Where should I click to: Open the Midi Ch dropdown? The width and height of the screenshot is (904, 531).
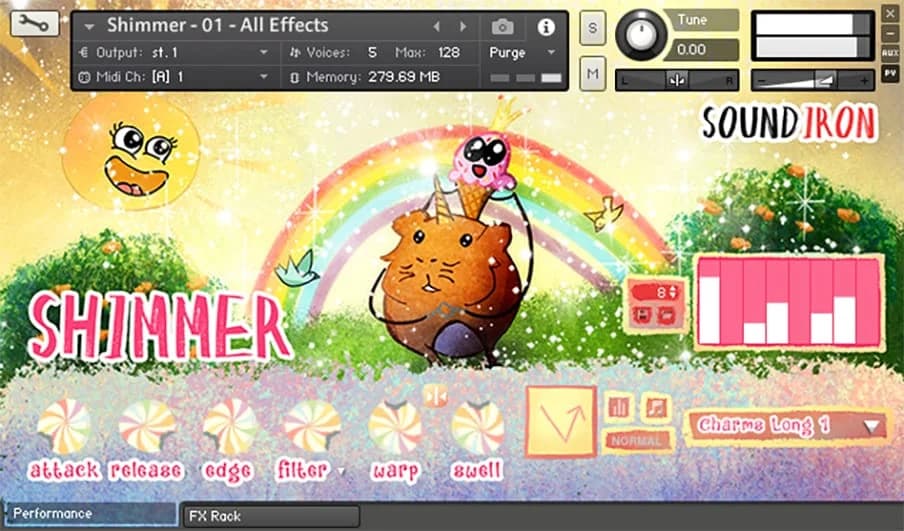point(263,77)
